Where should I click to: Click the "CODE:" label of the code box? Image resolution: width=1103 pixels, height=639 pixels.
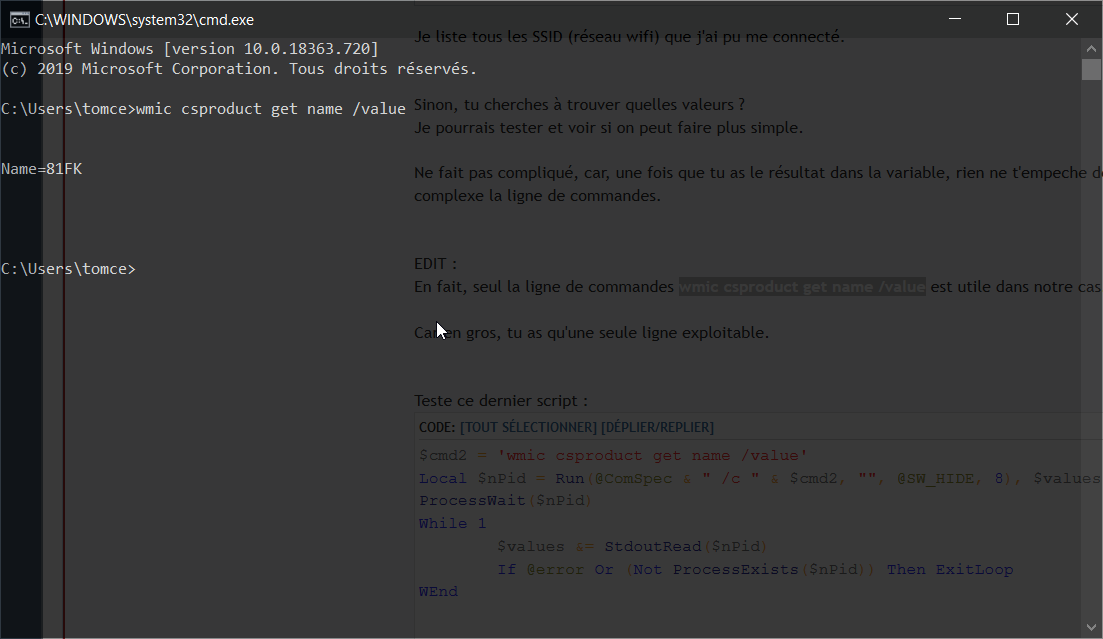(437, 427)
